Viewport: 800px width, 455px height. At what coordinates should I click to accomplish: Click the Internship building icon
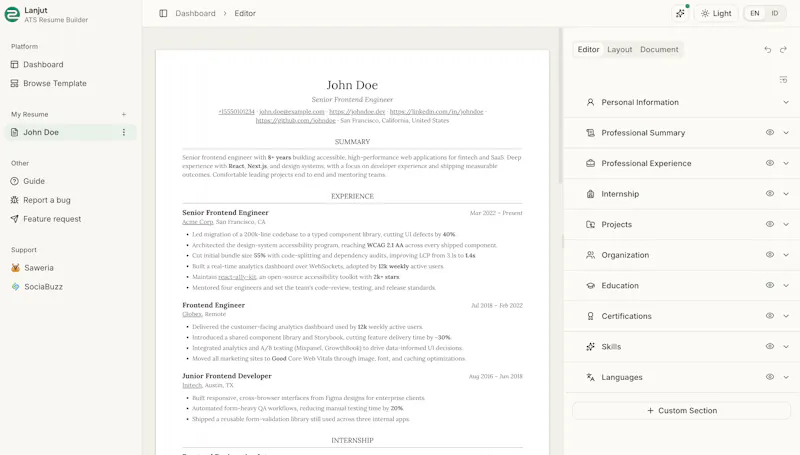click(x=590, y=194)
